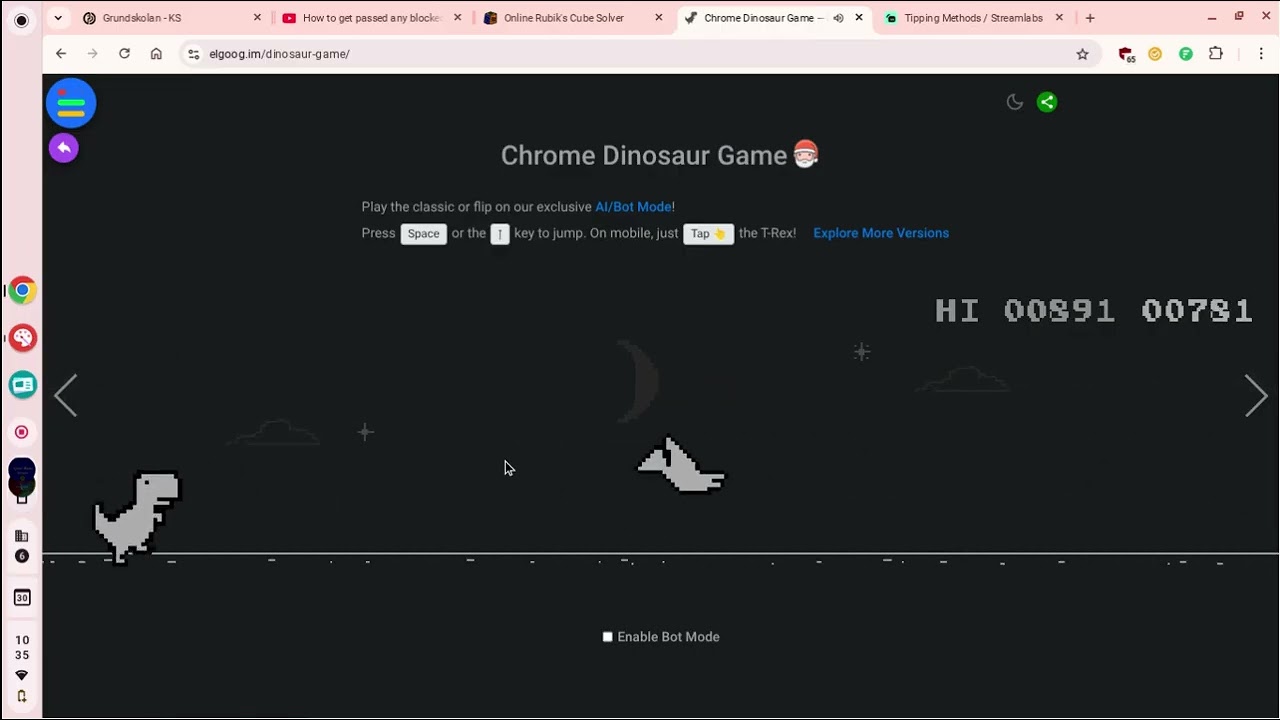Open the AI/Bot Mode link
1280x720 pixels.
coord(634,207)
